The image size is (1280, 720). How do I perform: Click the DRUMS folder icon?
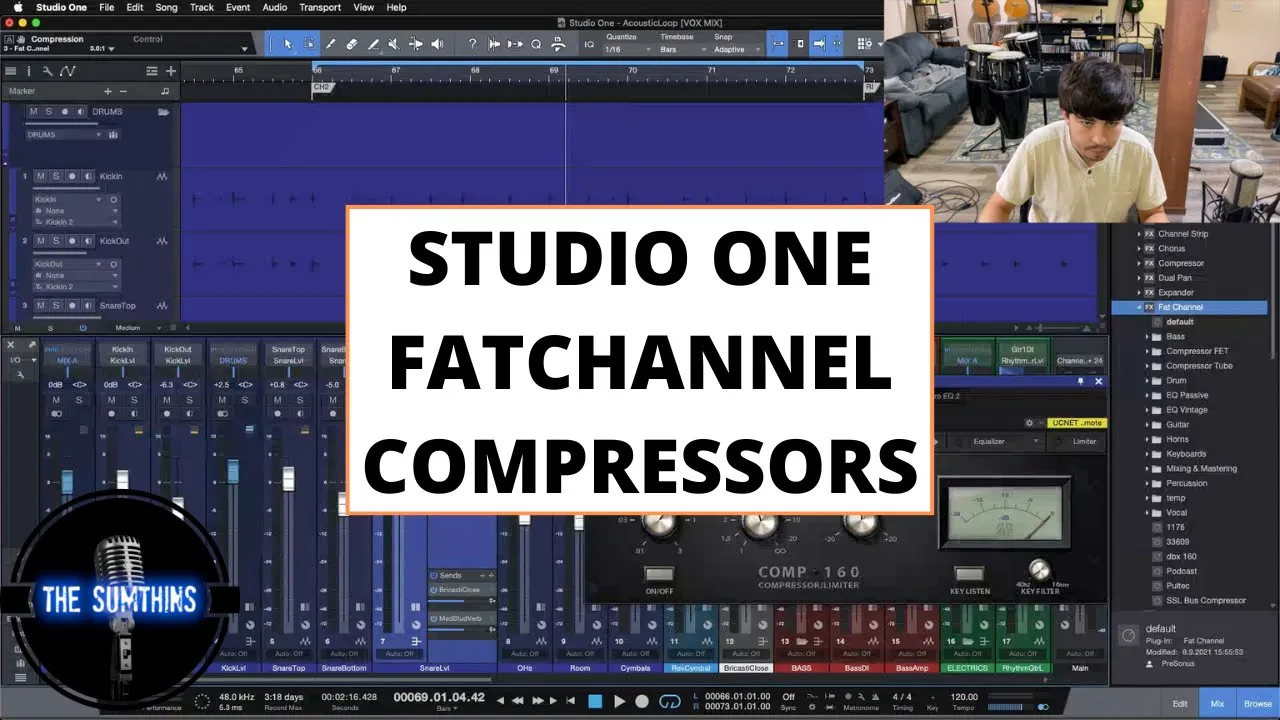[x=163, y=112]
